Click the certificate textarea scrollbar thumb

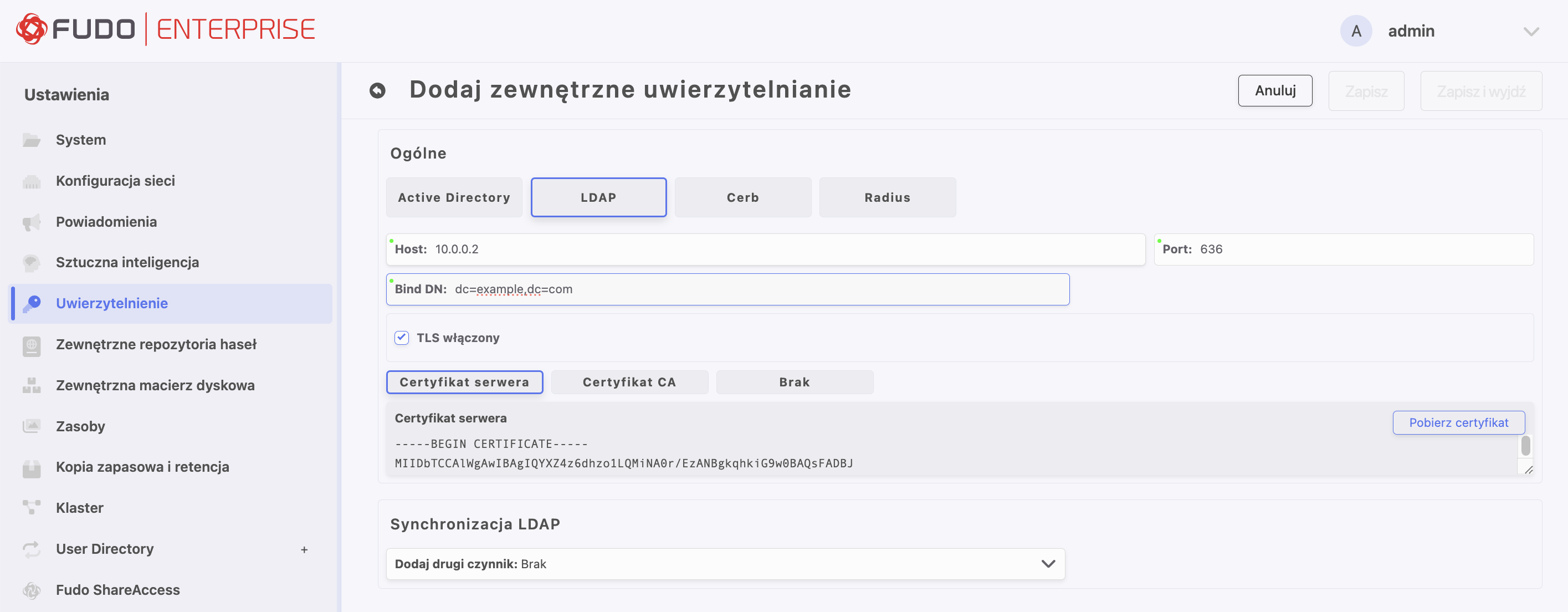(1525, 446)
